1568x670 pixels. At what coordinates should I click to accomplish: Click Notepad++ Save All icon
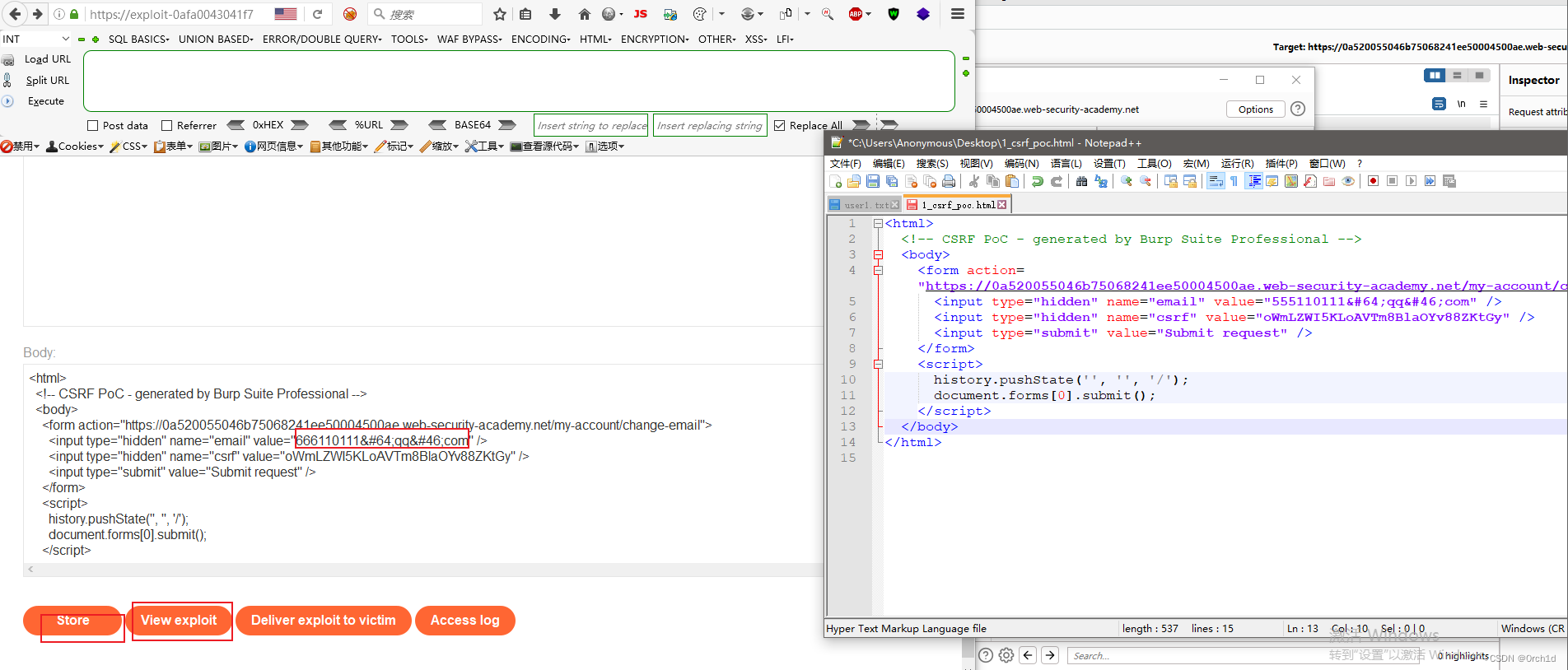(x=892, y=181)
